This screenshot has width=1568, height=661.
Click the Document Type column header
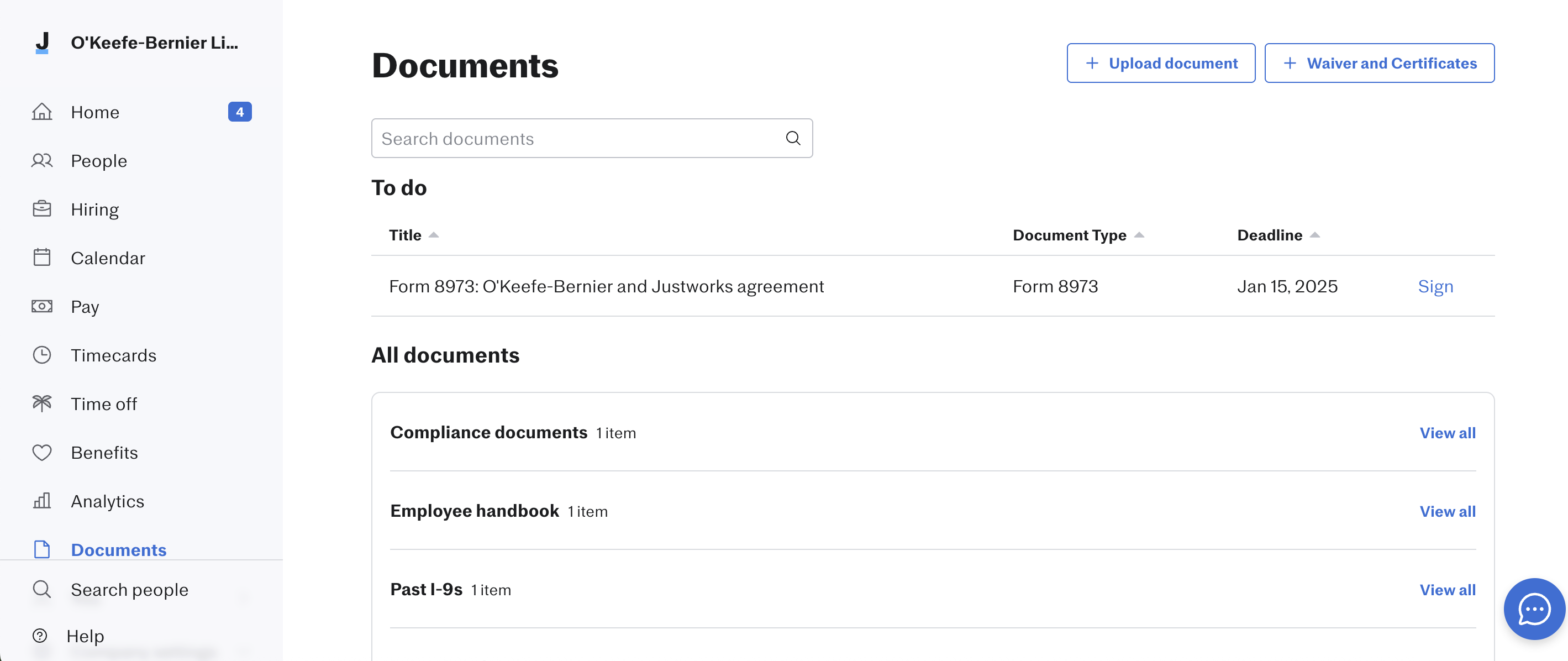click(x=1070, y=235)
